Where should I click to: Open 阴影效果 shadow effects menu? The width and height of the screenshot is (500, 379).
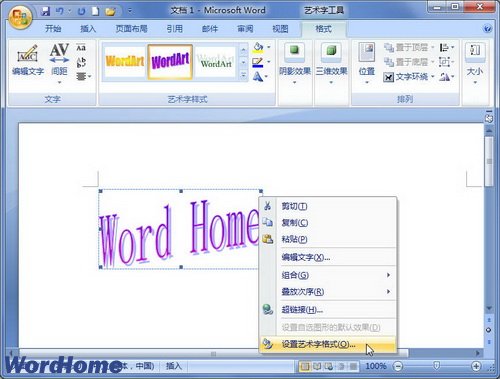295,63
